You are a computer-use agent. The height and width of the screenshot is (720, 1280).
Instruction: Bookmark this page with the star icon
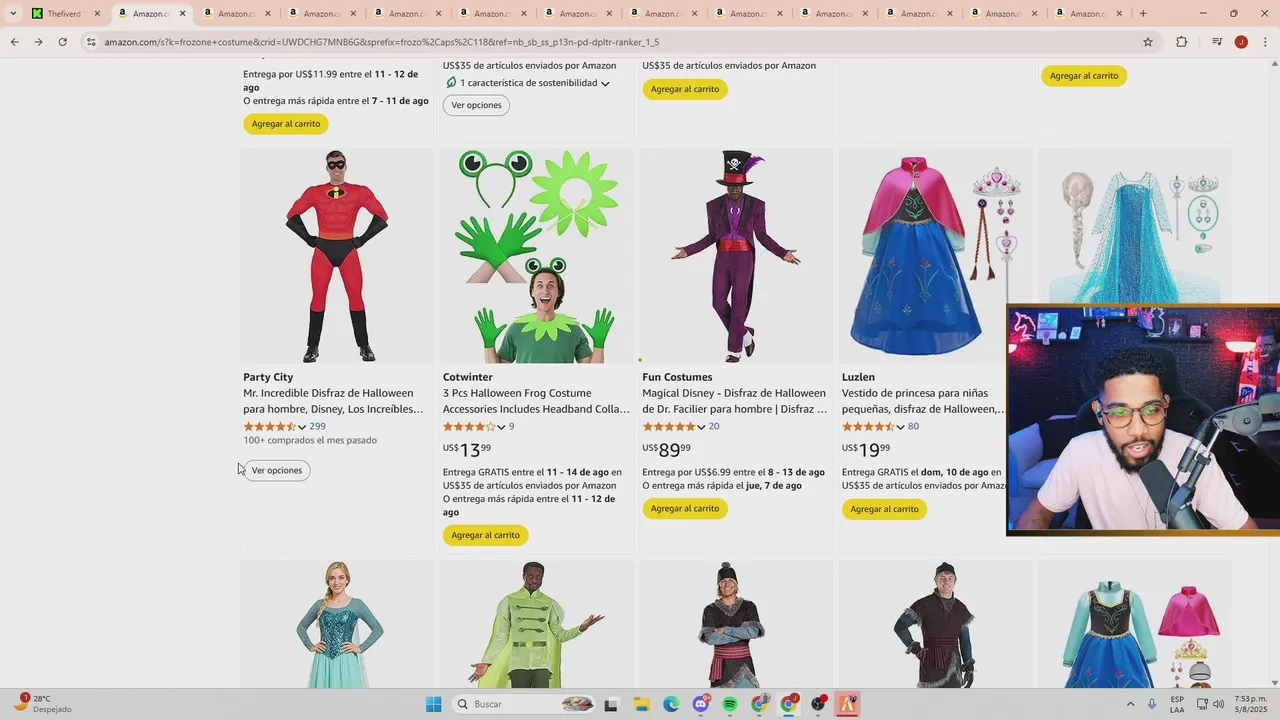coord(1148,42)
